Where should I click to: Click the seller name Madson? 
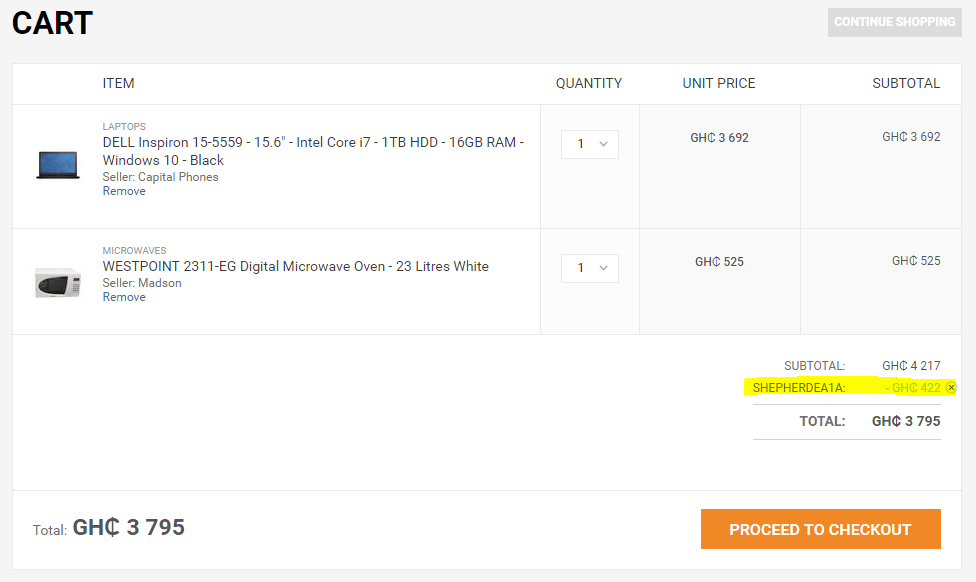point(160,283)
